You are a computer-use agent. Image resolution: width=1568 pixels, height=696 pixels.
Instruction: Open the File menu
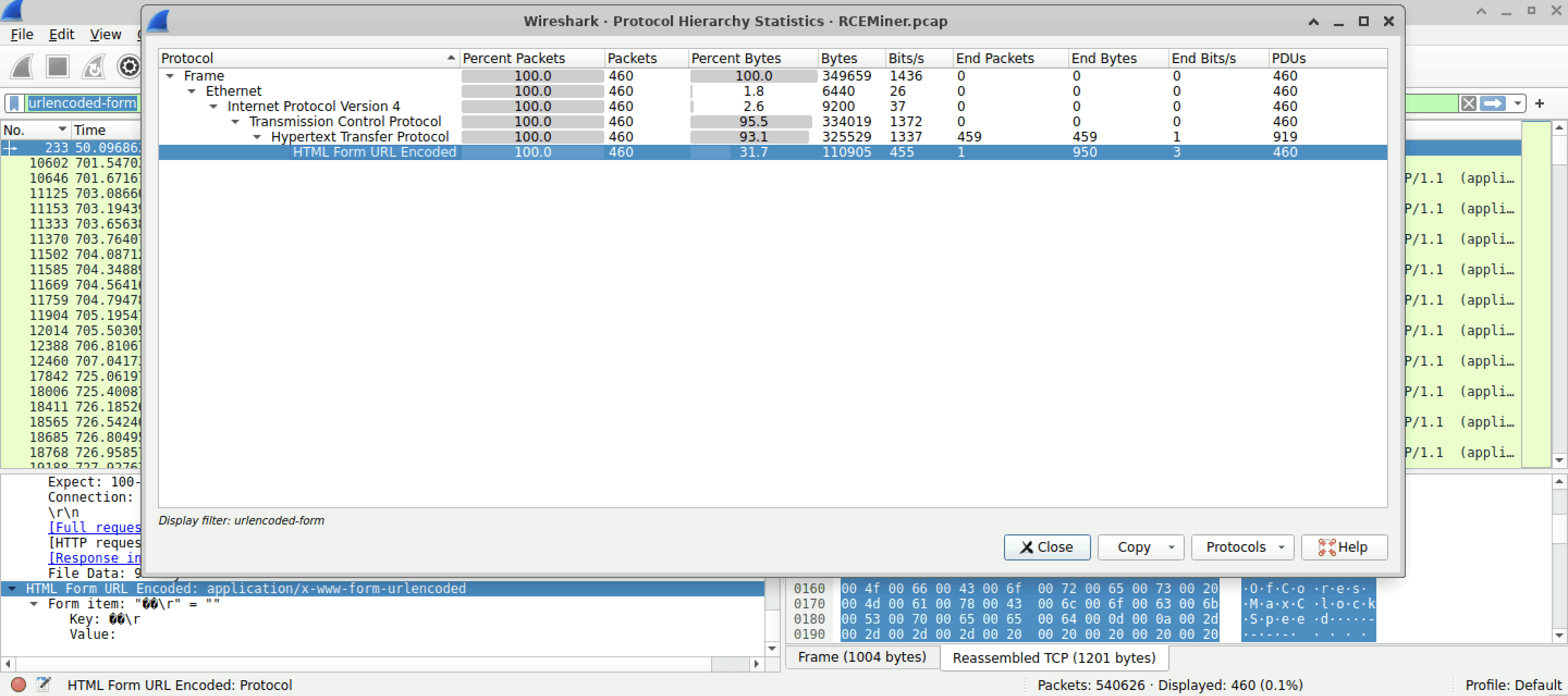[x=22, y=34]
